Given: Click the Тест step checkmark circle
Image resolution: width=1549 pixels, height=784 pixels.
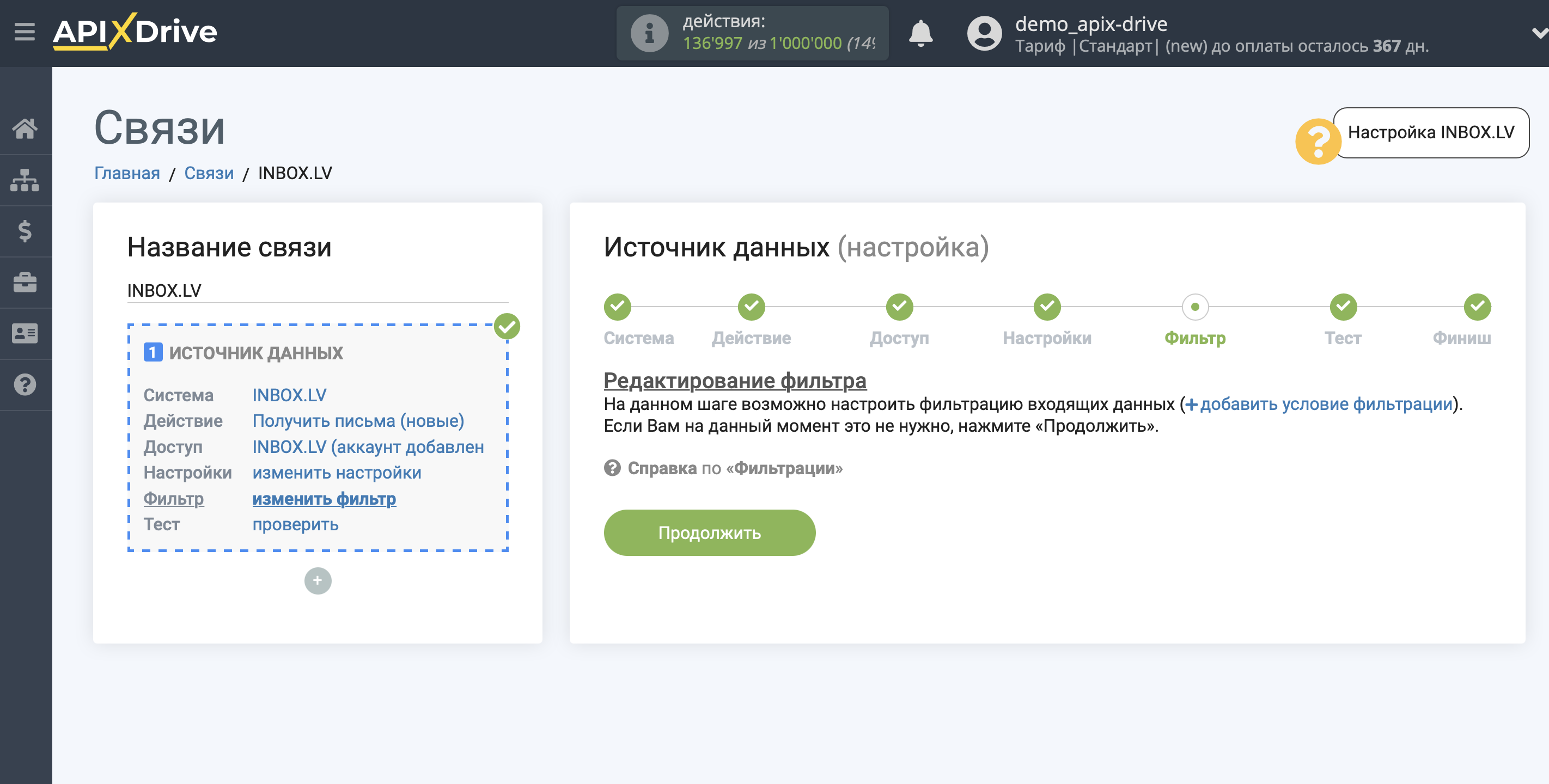Looking at the screenshot, I should coord(1343,307).
